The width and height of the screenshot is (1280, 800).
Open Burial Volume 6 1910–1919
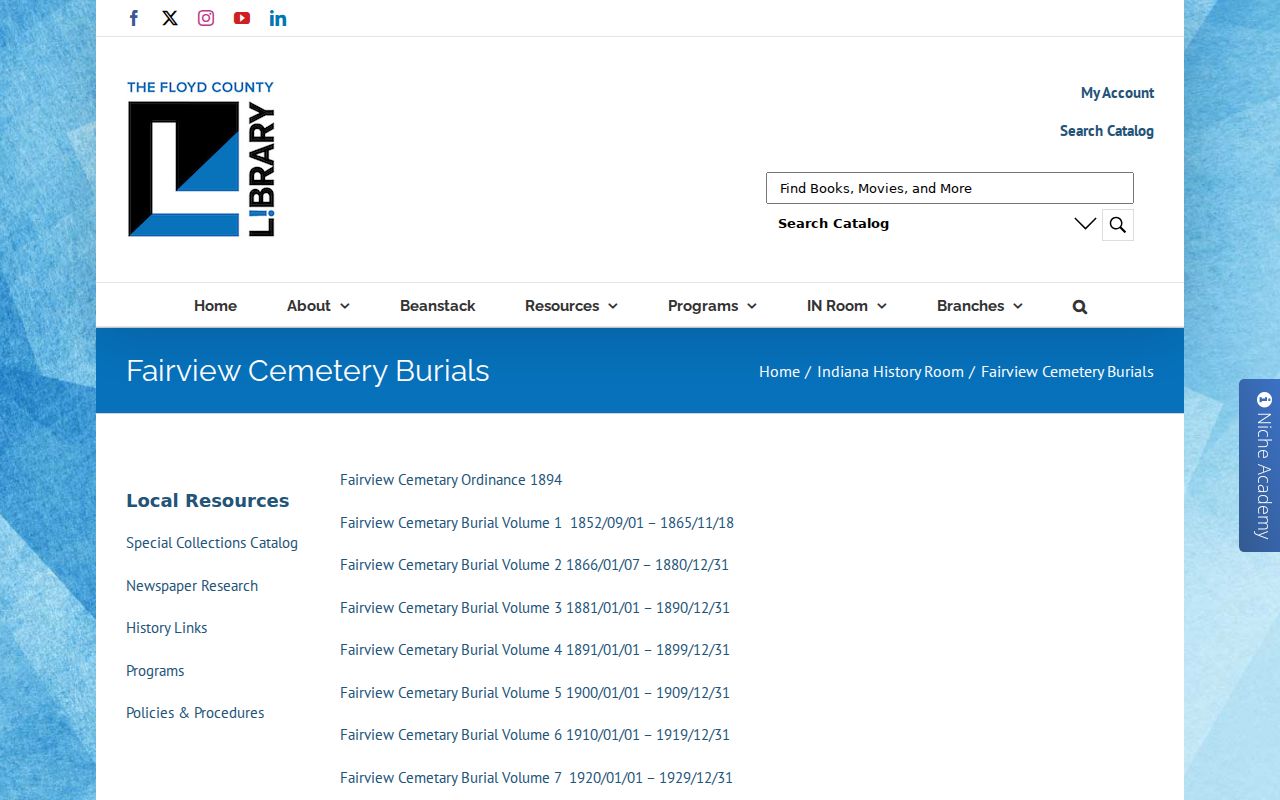pos(535,735)
